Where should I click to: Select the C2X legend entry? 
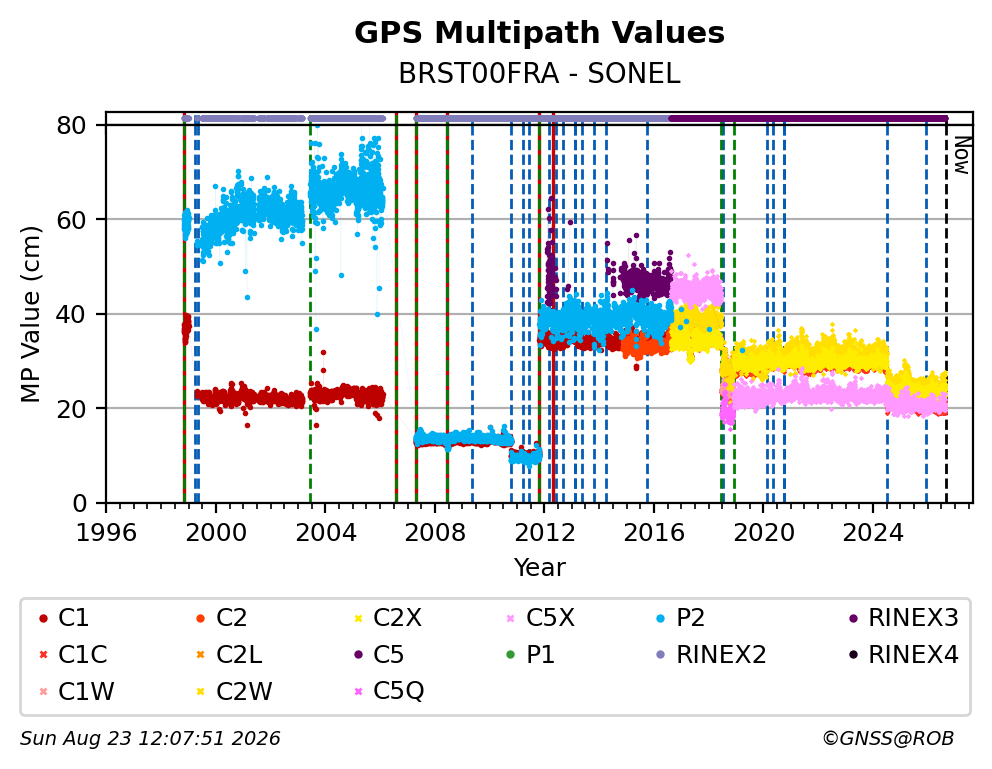coord(388,618)
